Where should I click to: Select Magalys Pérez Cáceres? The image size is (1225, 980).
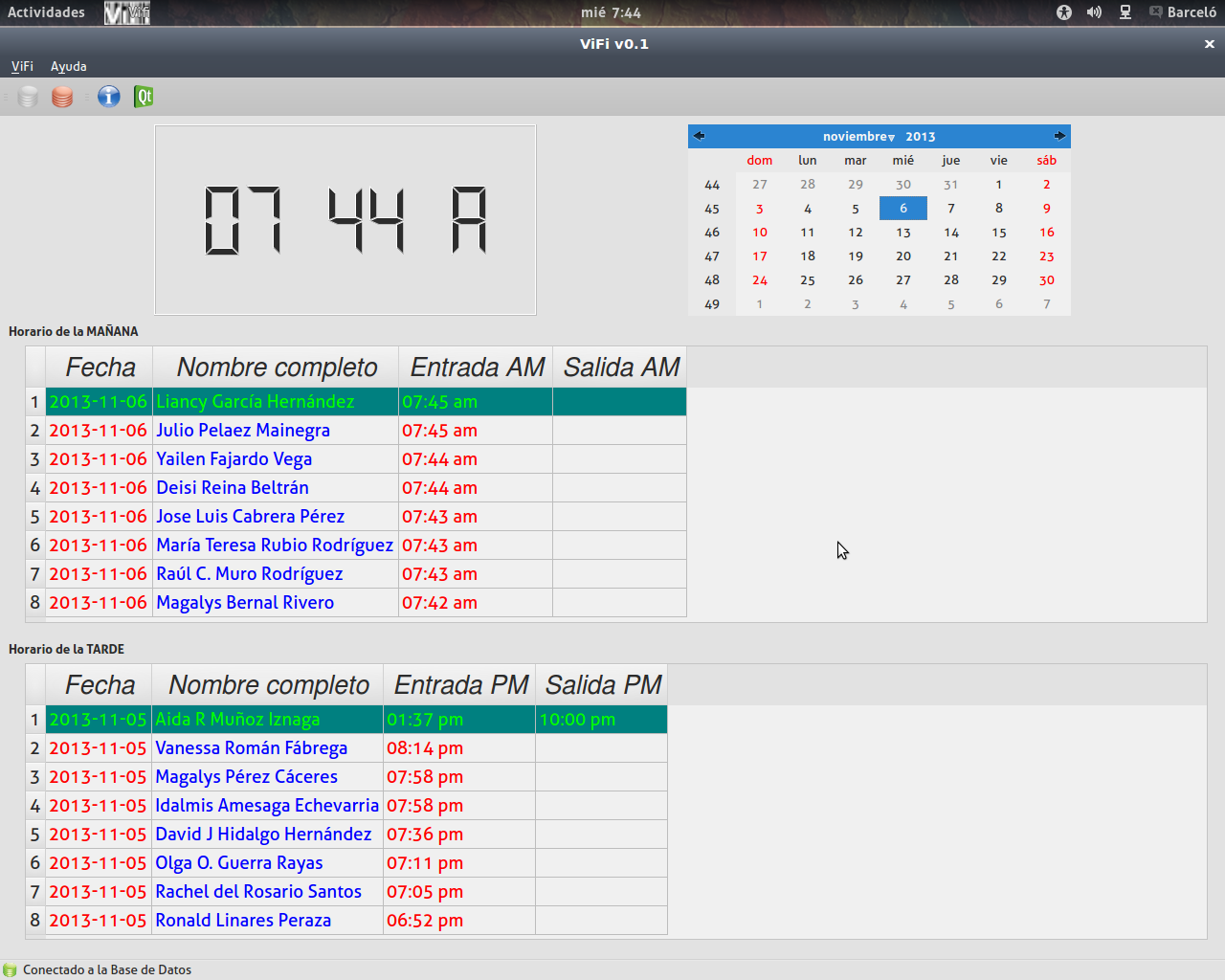[x=268, y=777]
